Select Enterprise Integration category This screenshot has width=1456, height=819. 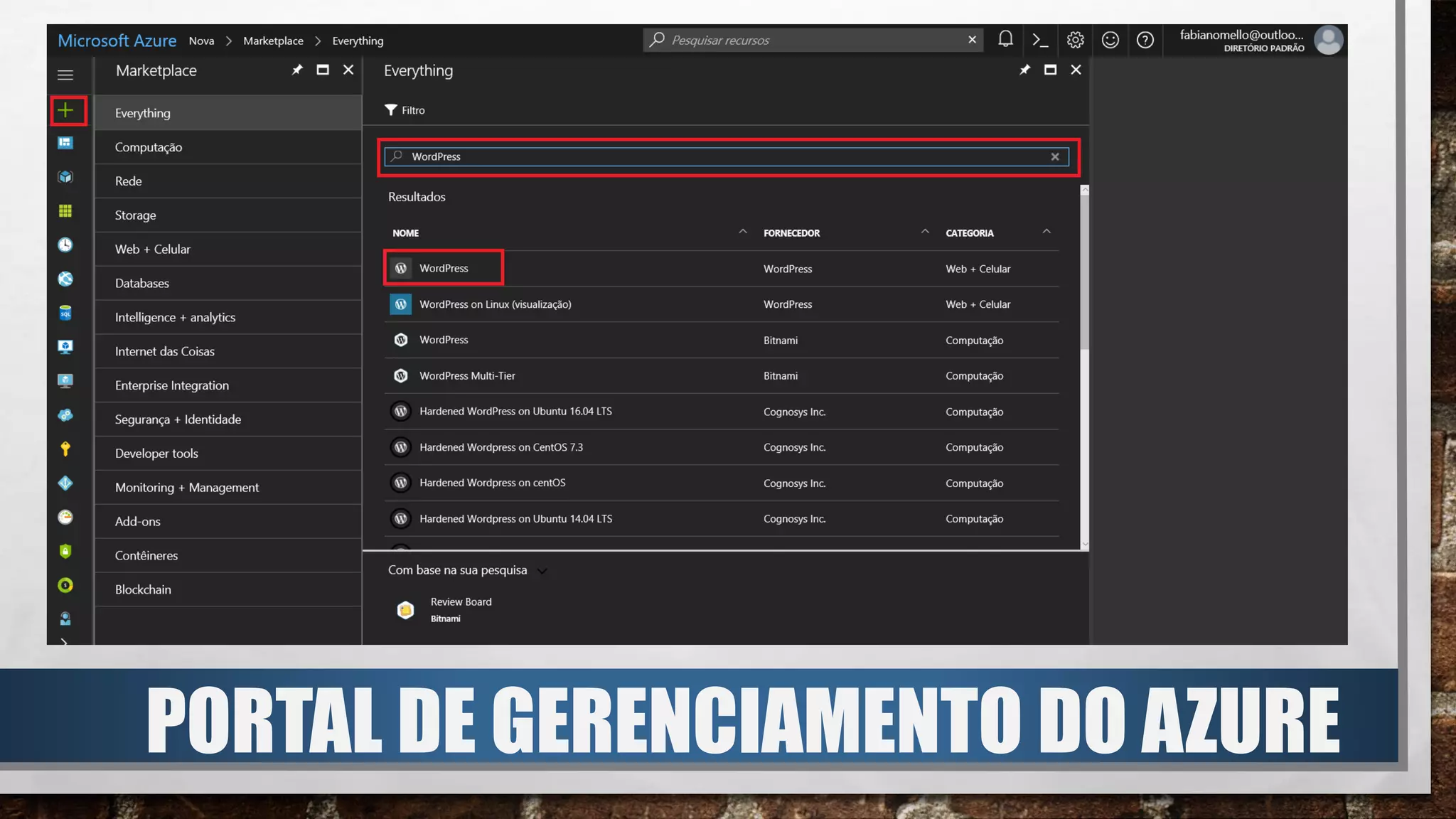click(228, 385)
